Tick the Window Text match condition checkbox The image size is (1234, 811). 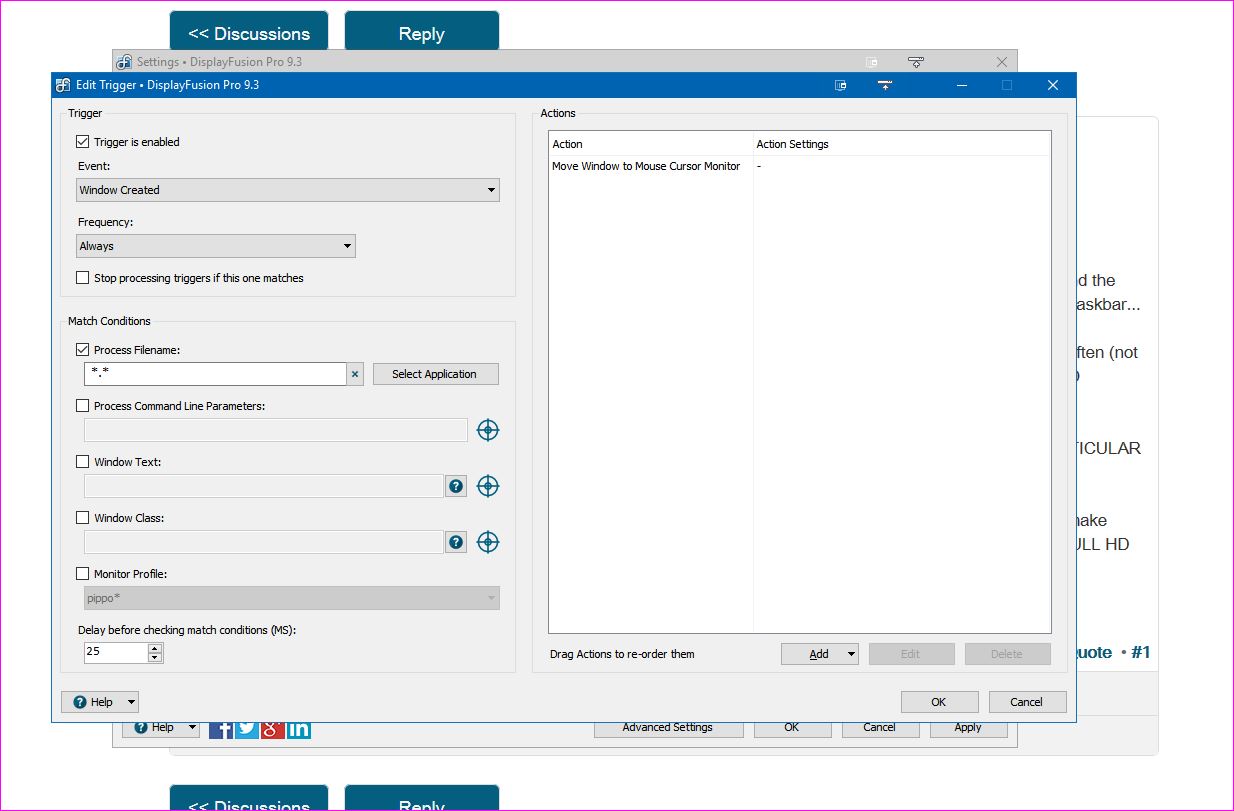point(83,462)
